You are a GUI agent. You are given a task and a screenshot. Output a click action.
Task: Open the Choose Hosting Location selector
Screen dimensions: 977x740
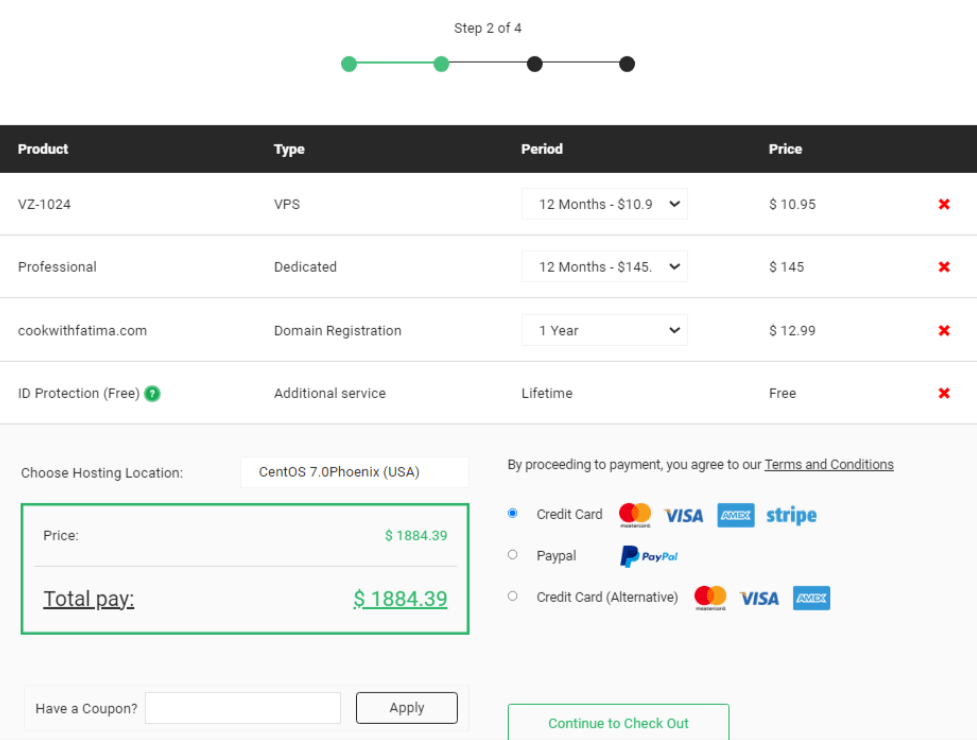point(354,472)
